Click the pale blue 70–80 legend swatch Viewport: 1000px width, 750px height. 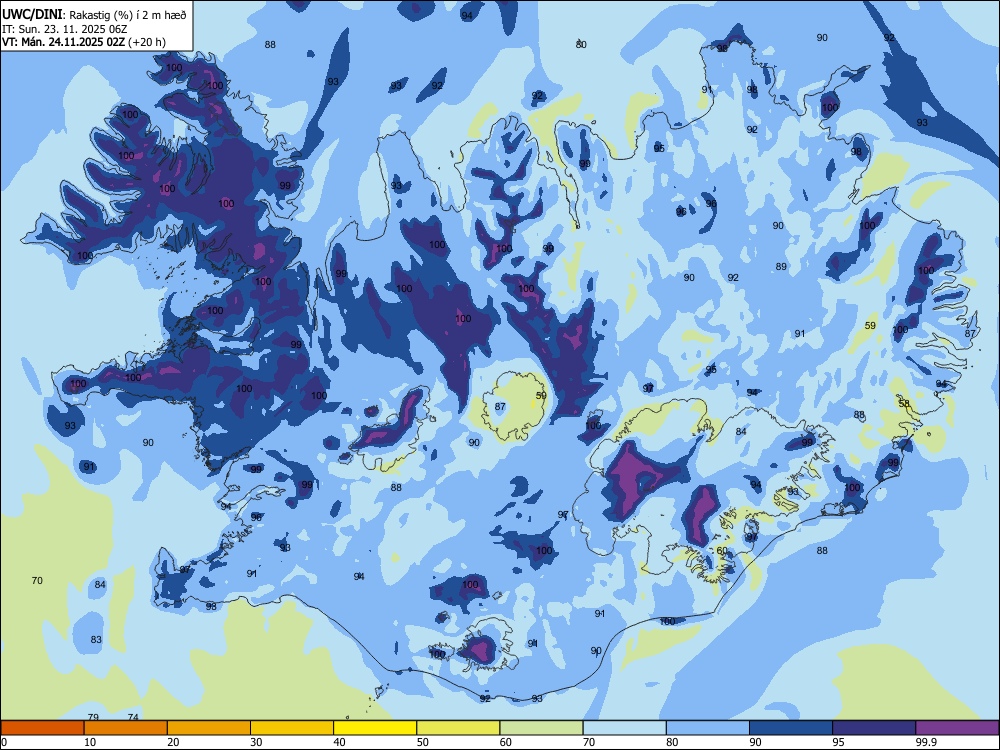tap(624, 728)
